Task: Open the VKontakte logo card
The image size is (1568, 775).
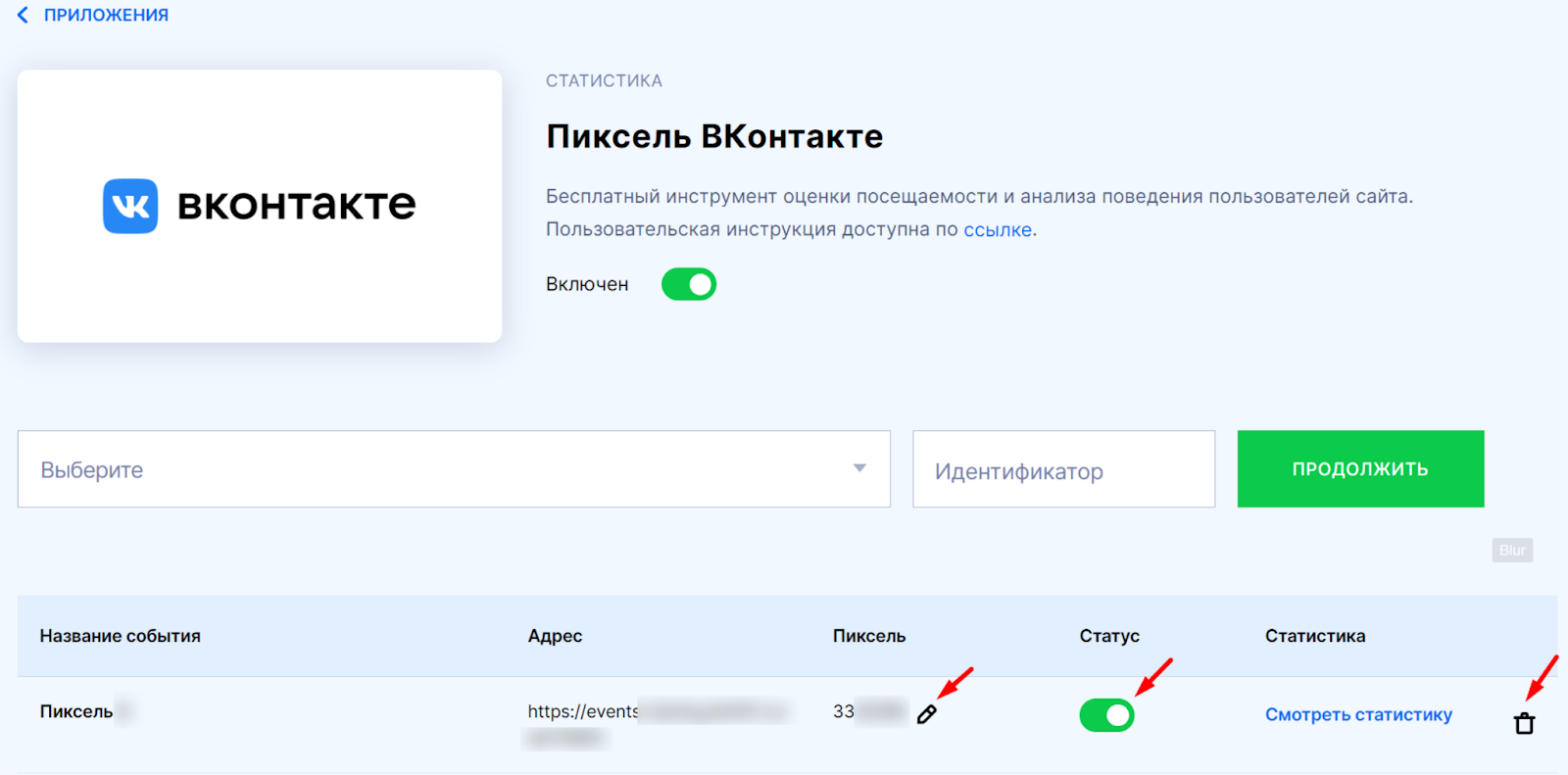Action: coord(260,206)
